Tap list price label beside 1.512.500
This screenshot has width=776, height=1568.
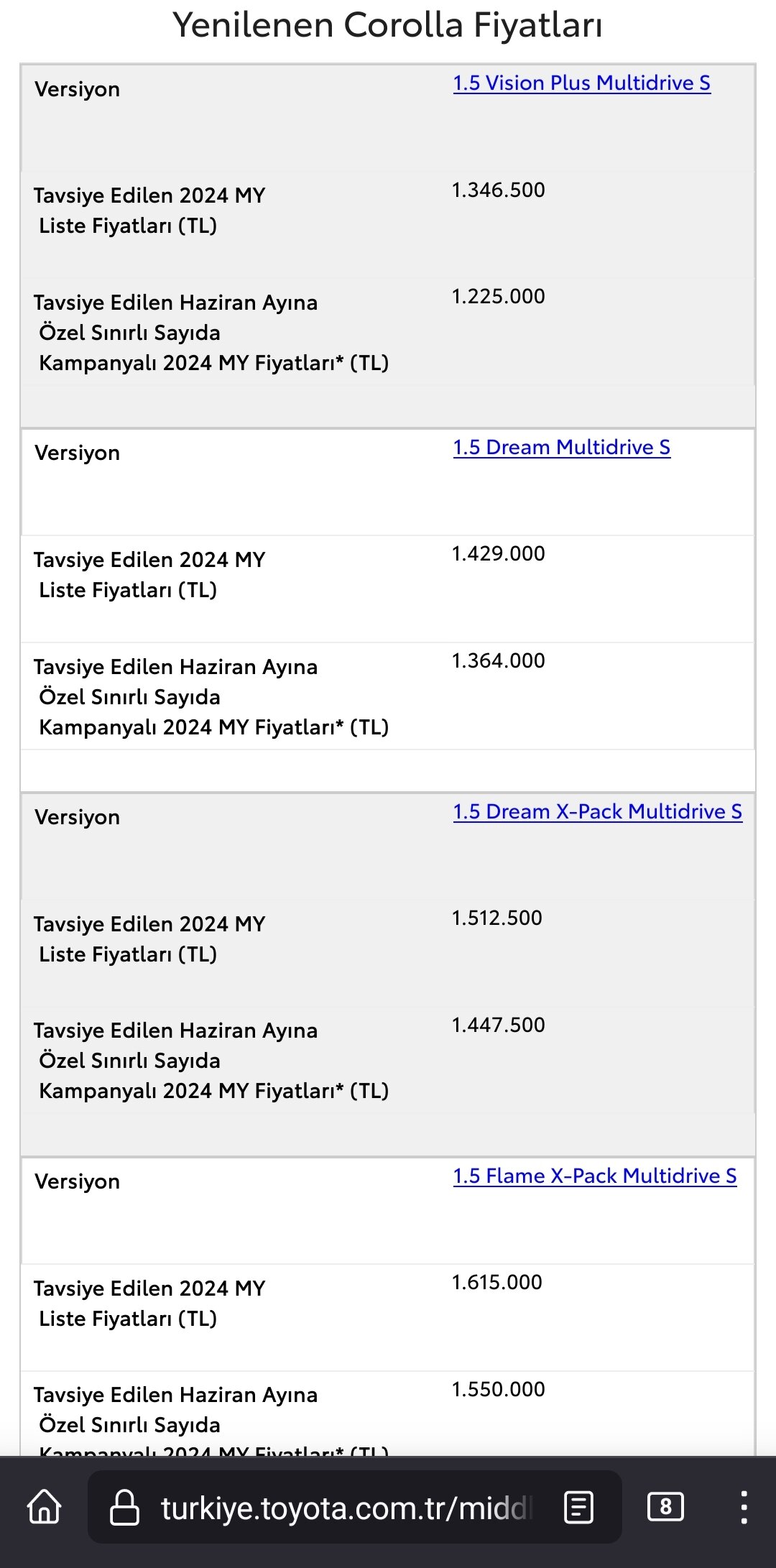(149, 939)
